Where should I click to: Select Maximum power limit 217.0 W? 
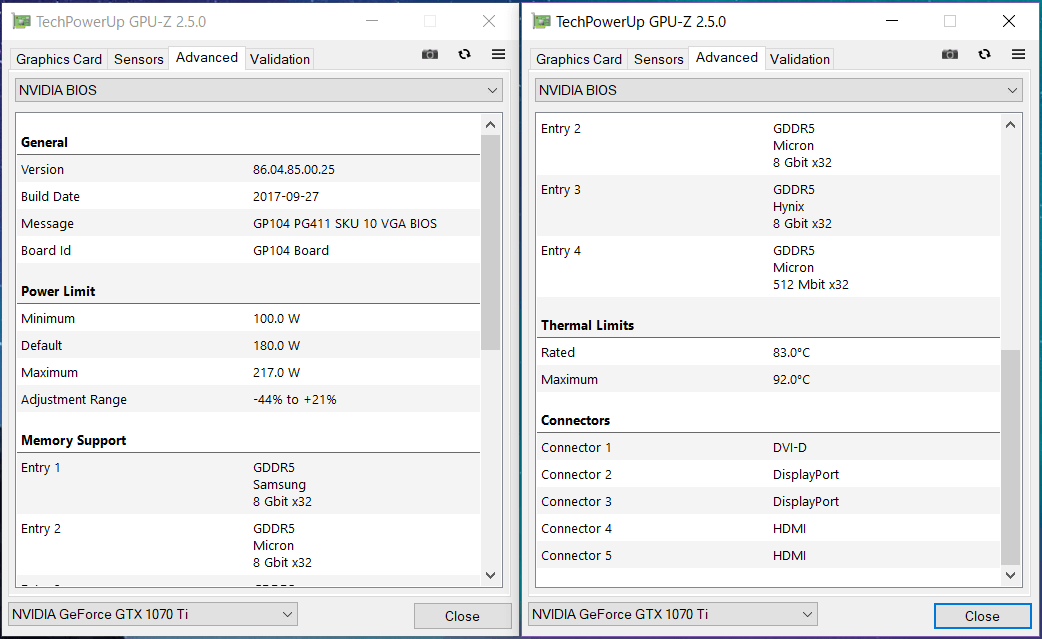click(276, 373)
